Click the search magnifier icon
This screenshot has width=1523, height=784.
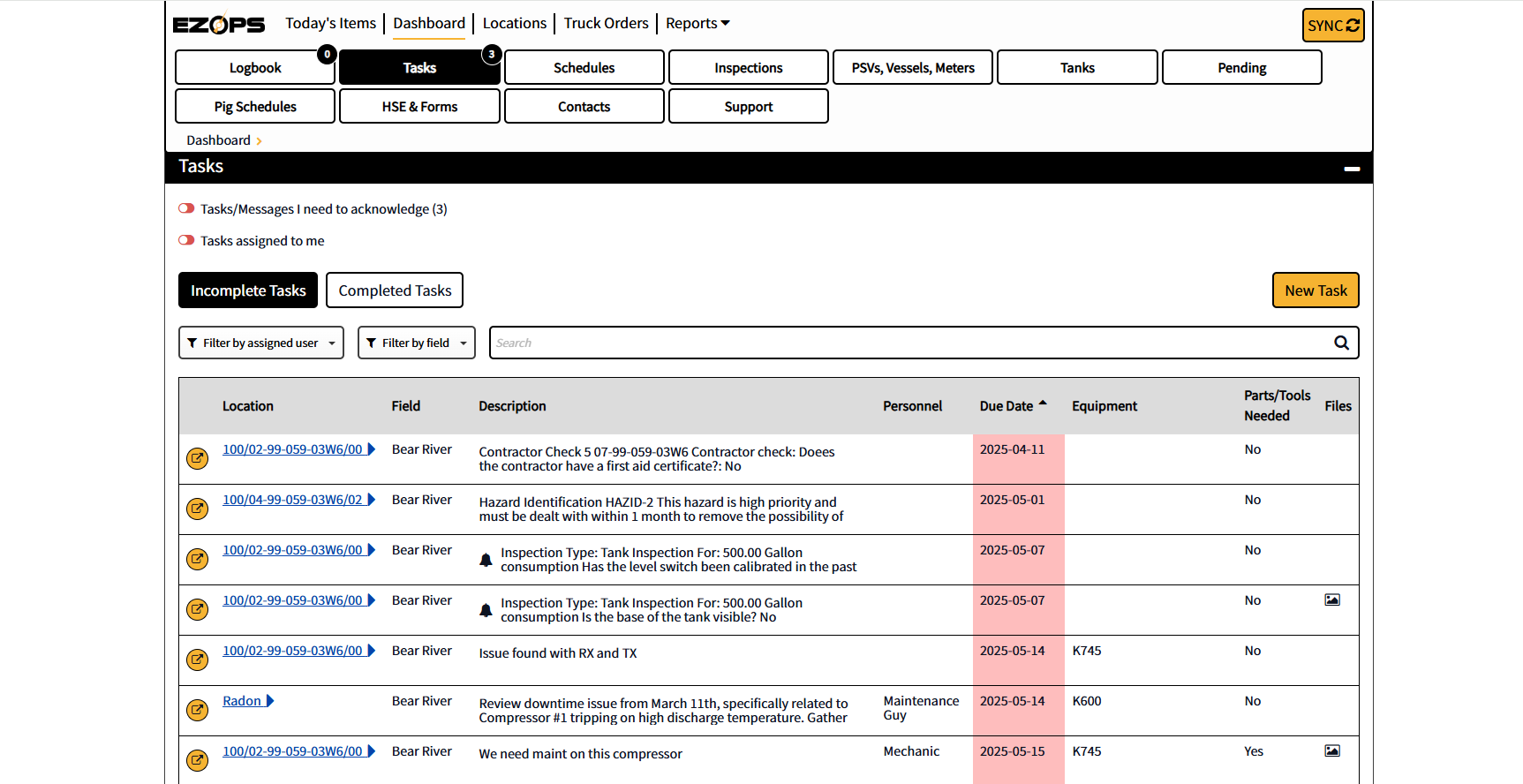(1341, 343)
